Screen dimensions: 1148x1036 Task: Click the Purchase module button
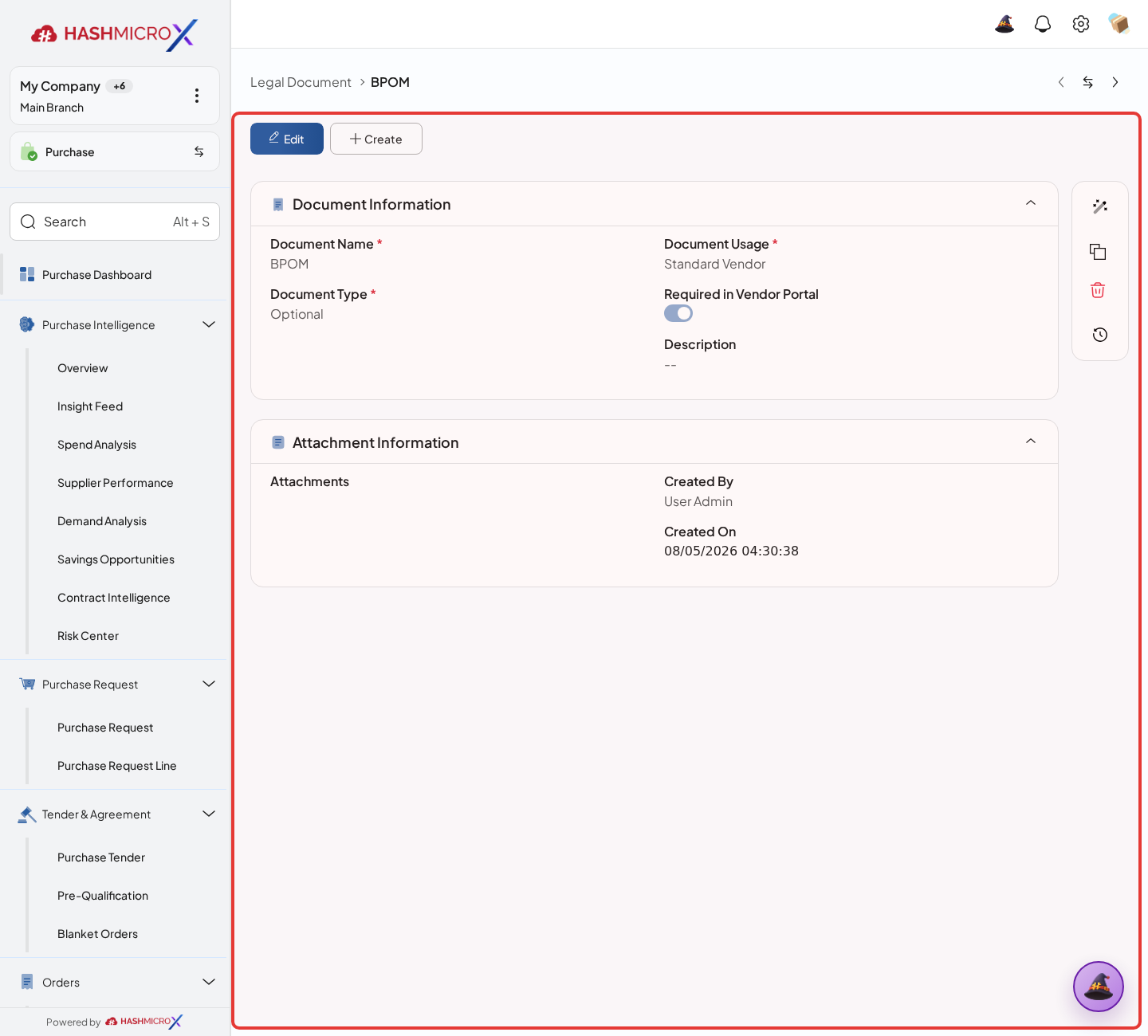(x=115, y=151)
